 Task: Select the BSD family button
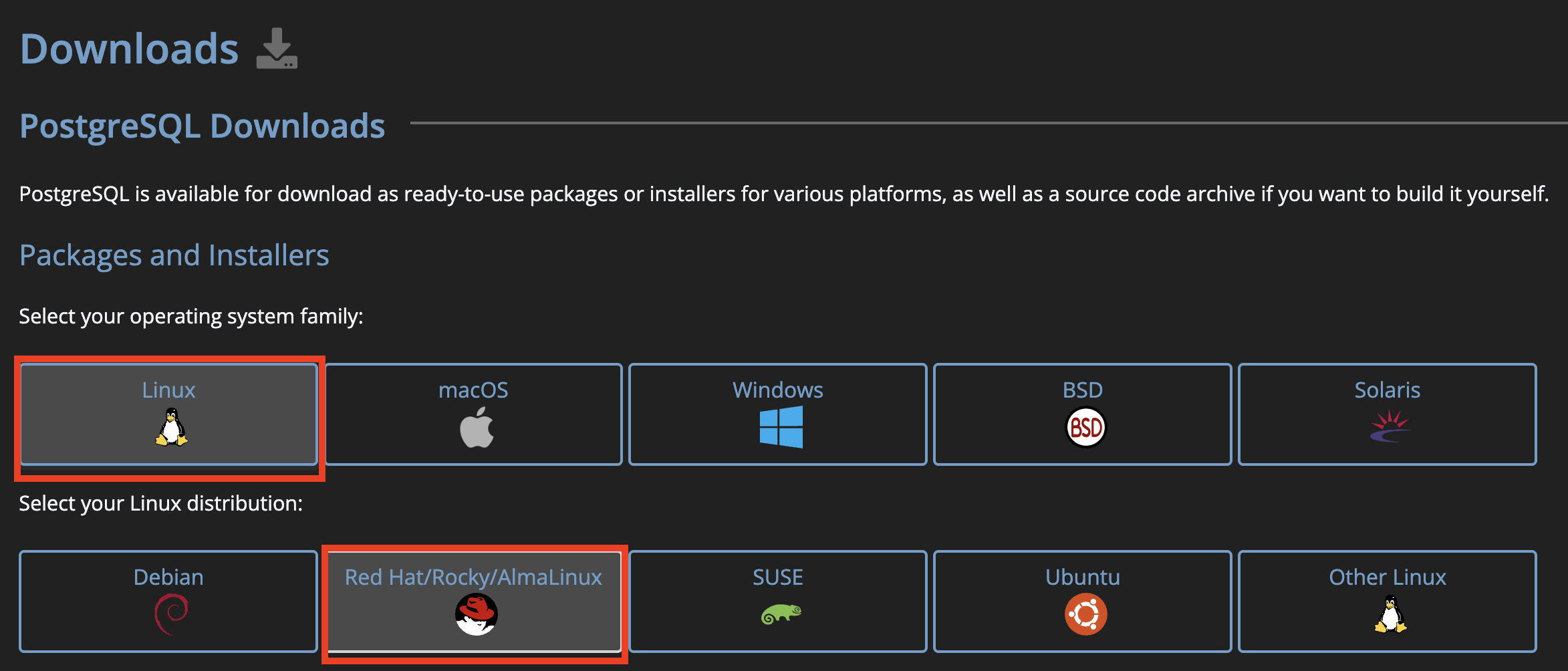click(x=1083, y=414)
